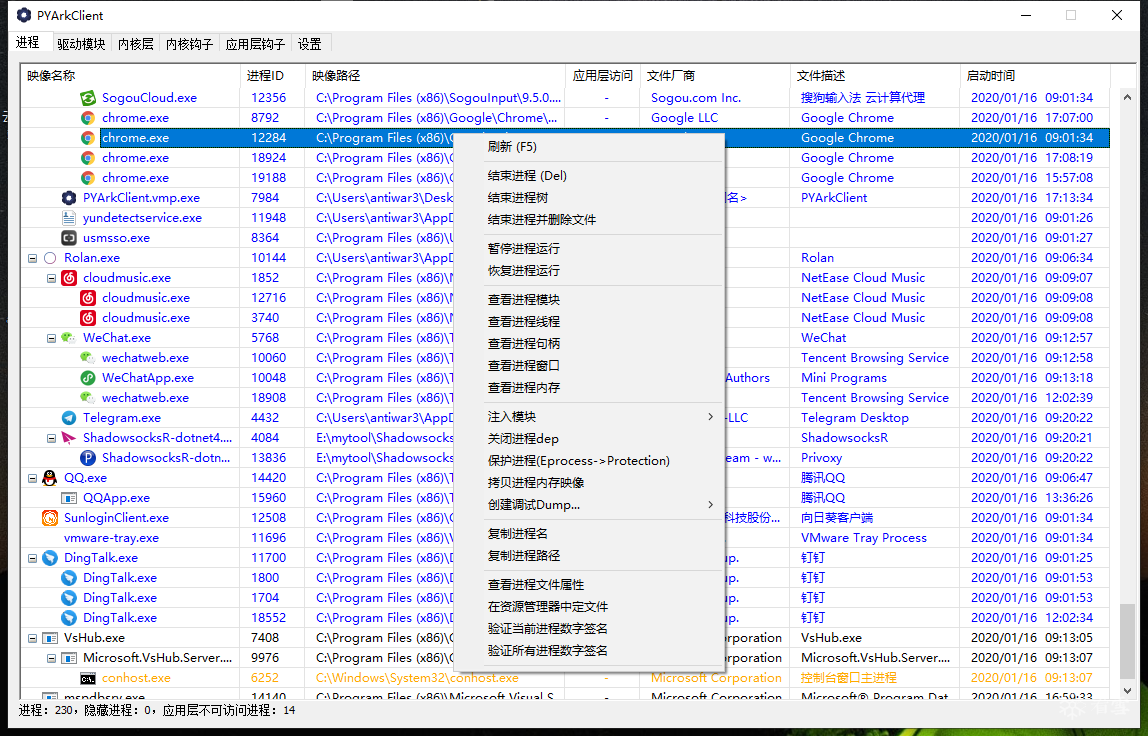Click the WeChat.exe icon
This screenshot has width=1148, height=736.
coord(69,338)
